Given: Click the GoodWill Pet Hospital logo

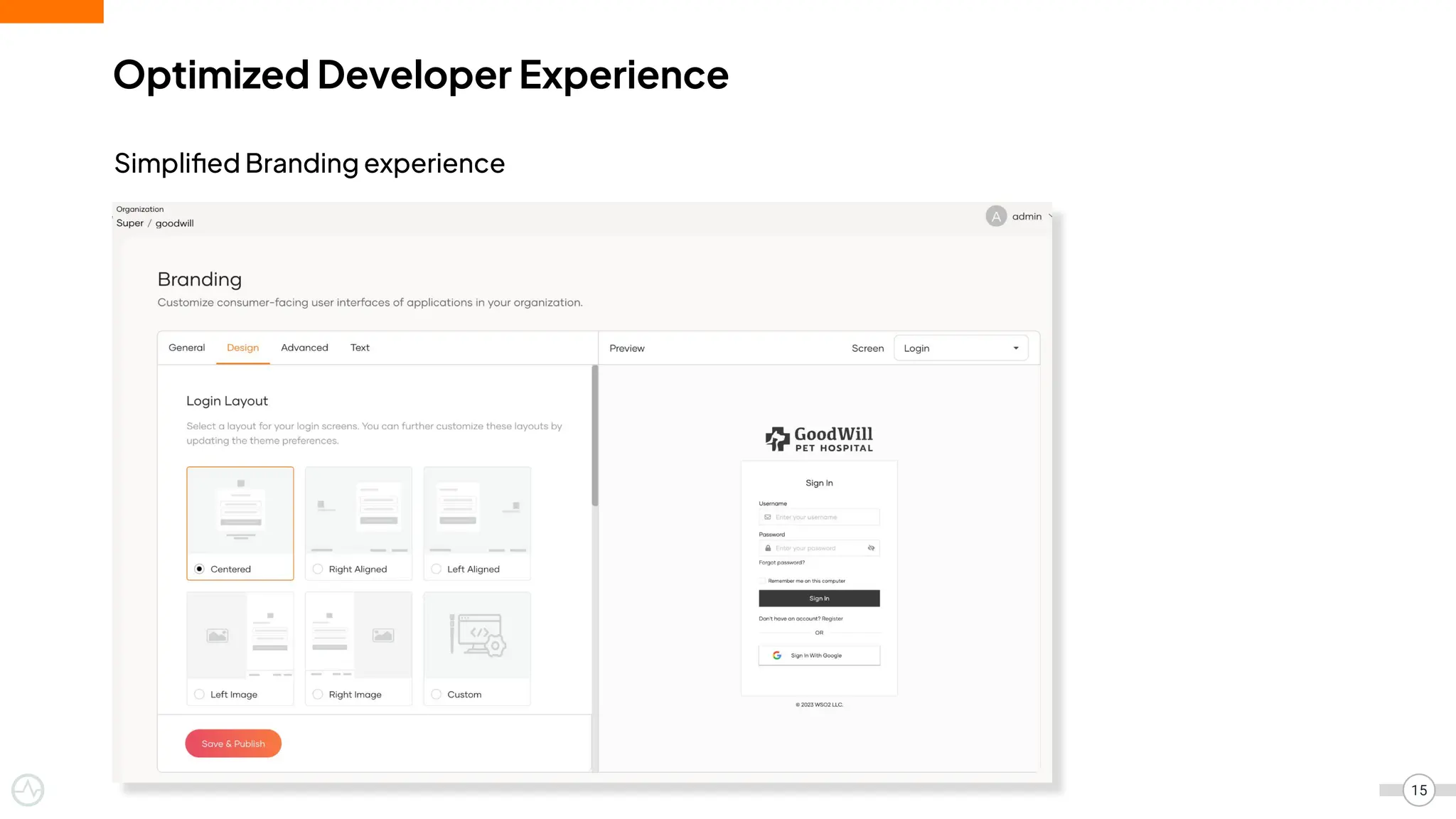Looking at the screenshot, I should [819, 439].
